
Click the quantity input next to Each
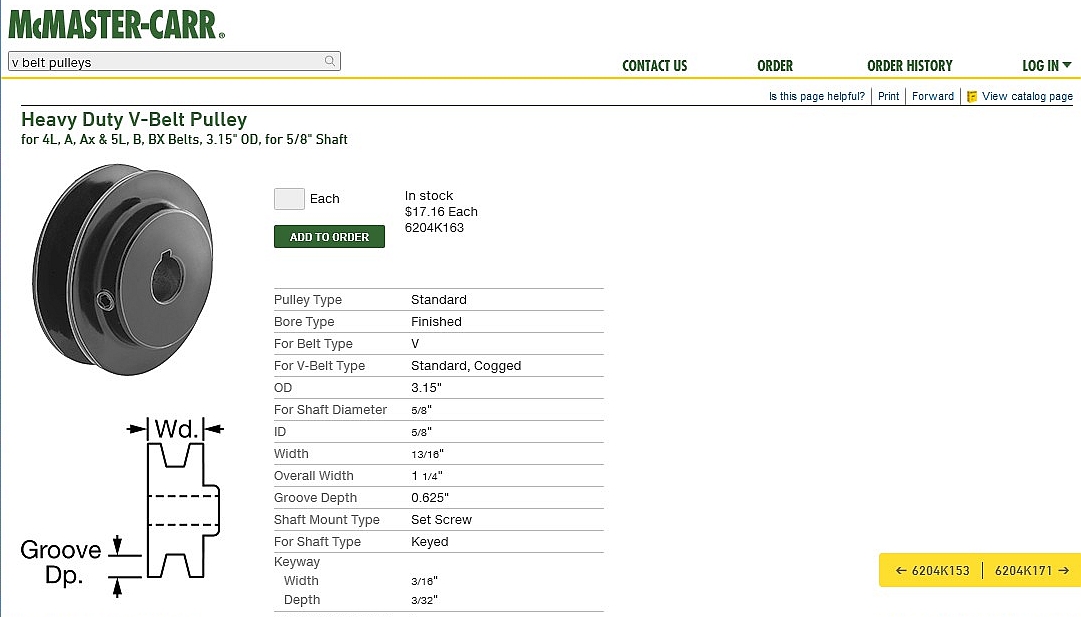click(x=289, y=199)
